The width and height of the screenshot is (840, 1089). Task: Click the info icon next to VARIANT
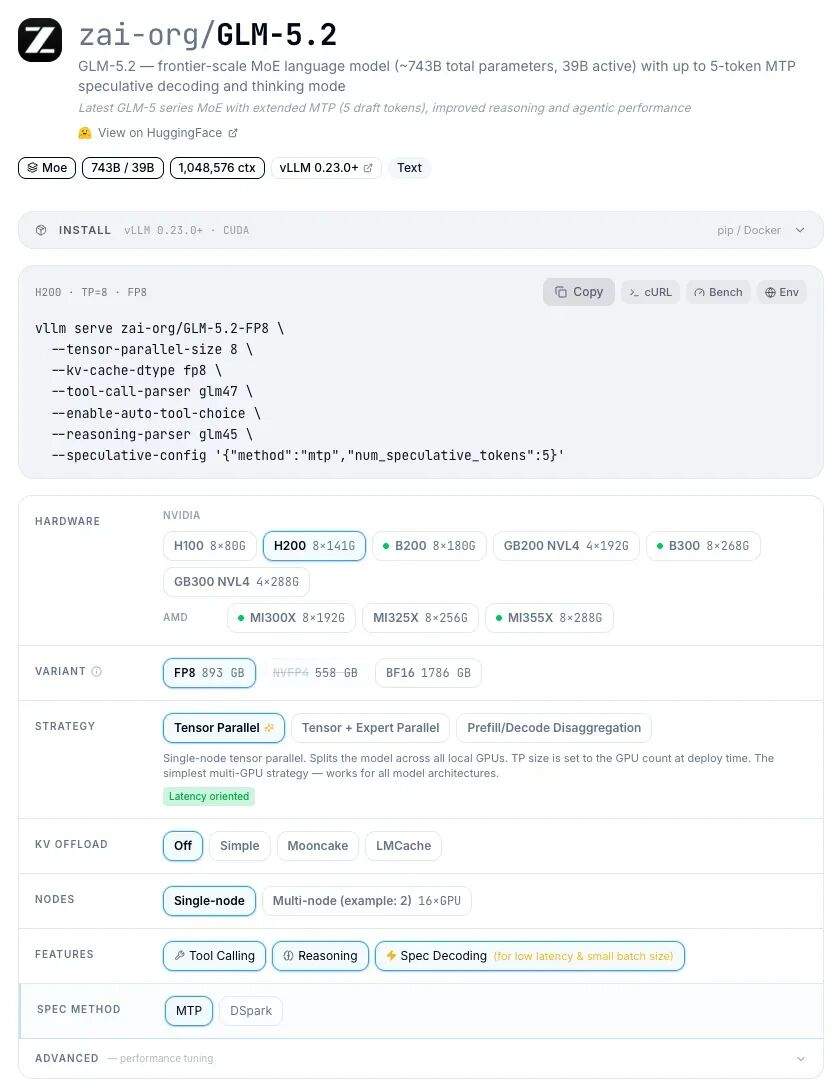click(x=97, y=671)
